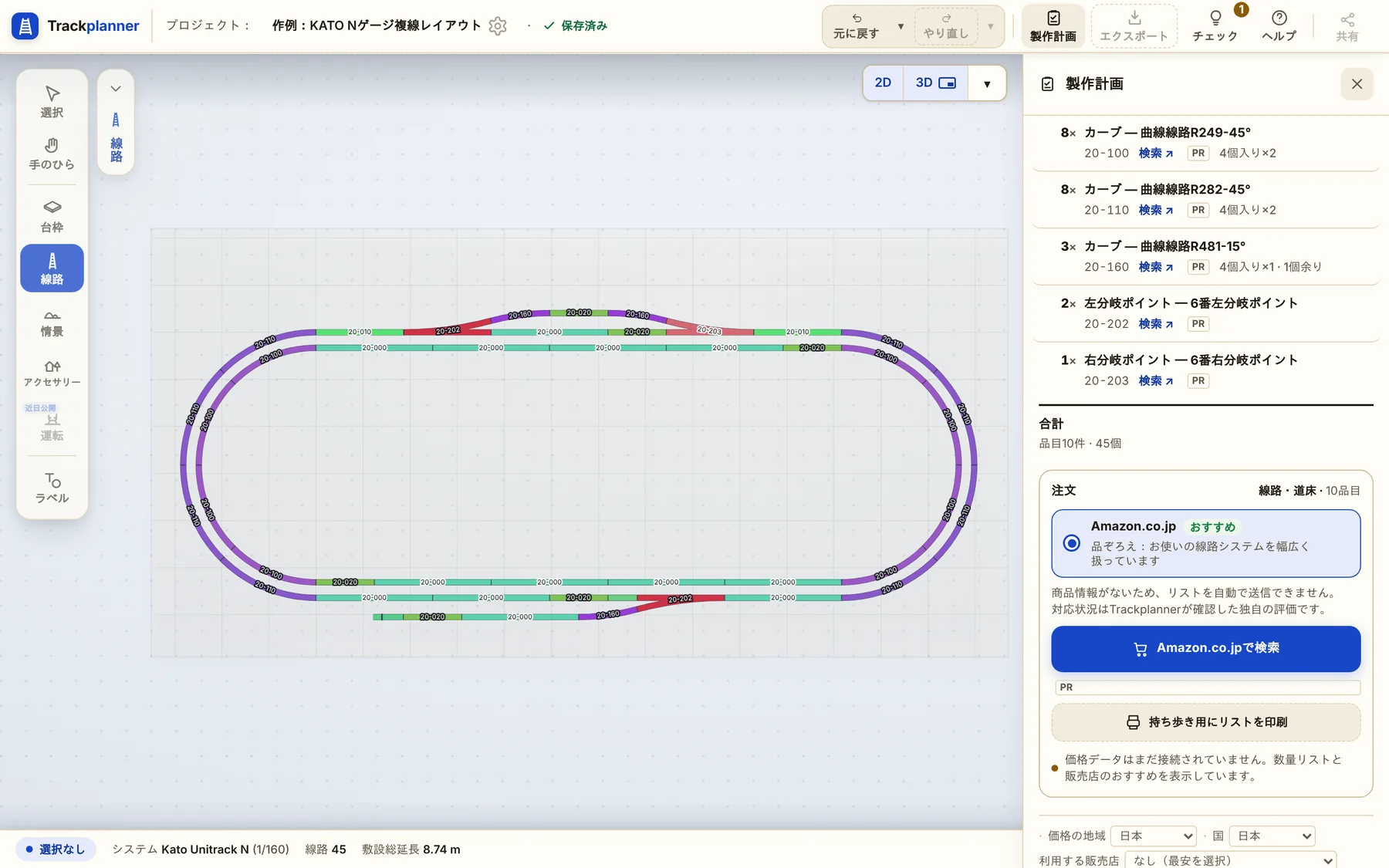Screen dimensions: 1389x868
Task: Click やり直し redo button
Action: tap(945, 26)
